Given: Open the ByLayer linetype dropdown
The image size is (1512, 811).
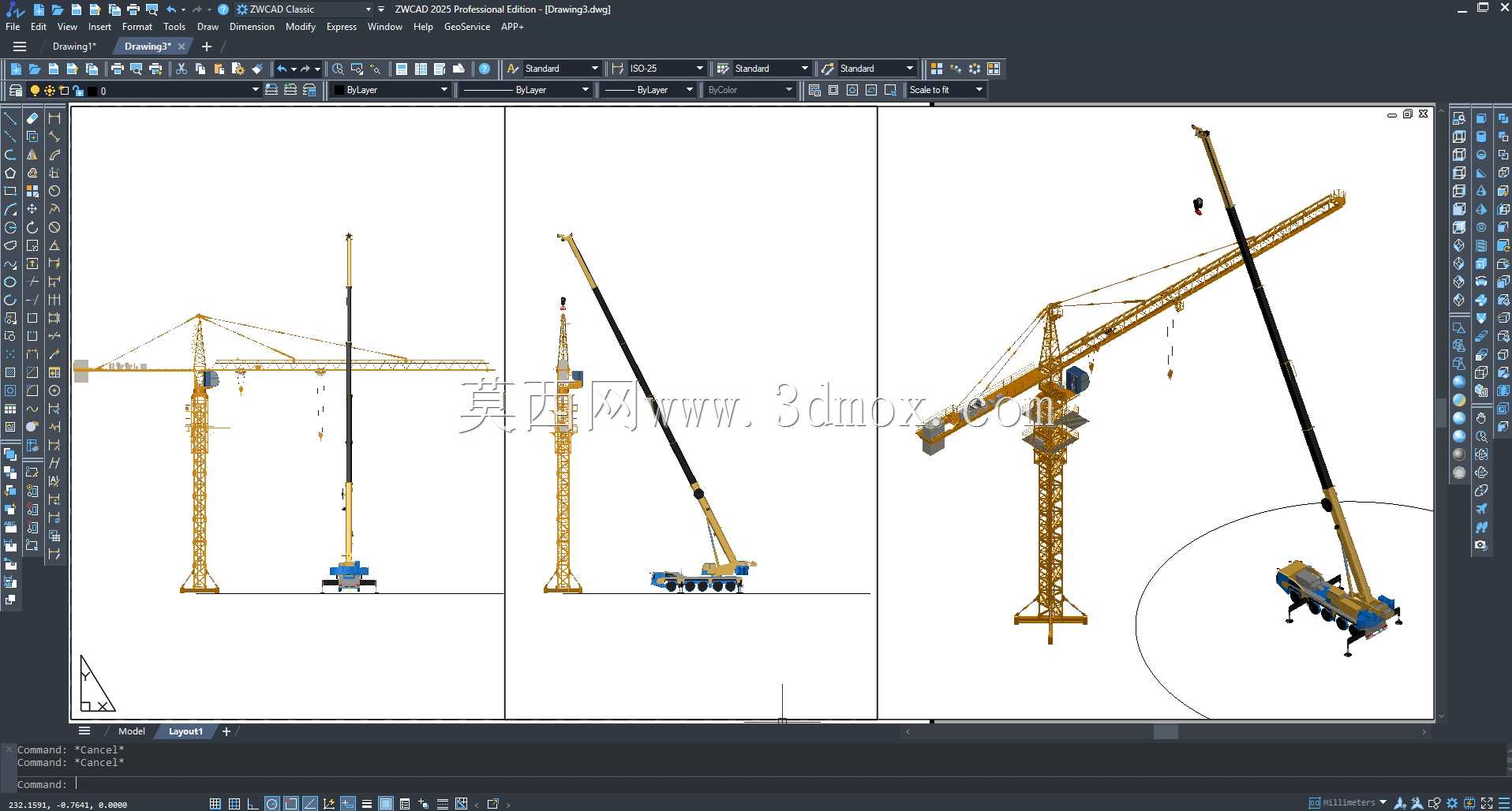Looking at the screenshot, I should point(586,90).
